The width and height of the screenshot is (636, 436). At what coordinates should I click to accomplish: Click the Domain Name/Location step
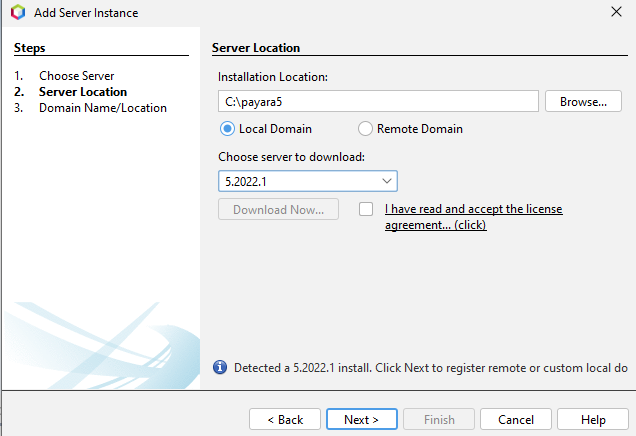(x=103, y=108)
